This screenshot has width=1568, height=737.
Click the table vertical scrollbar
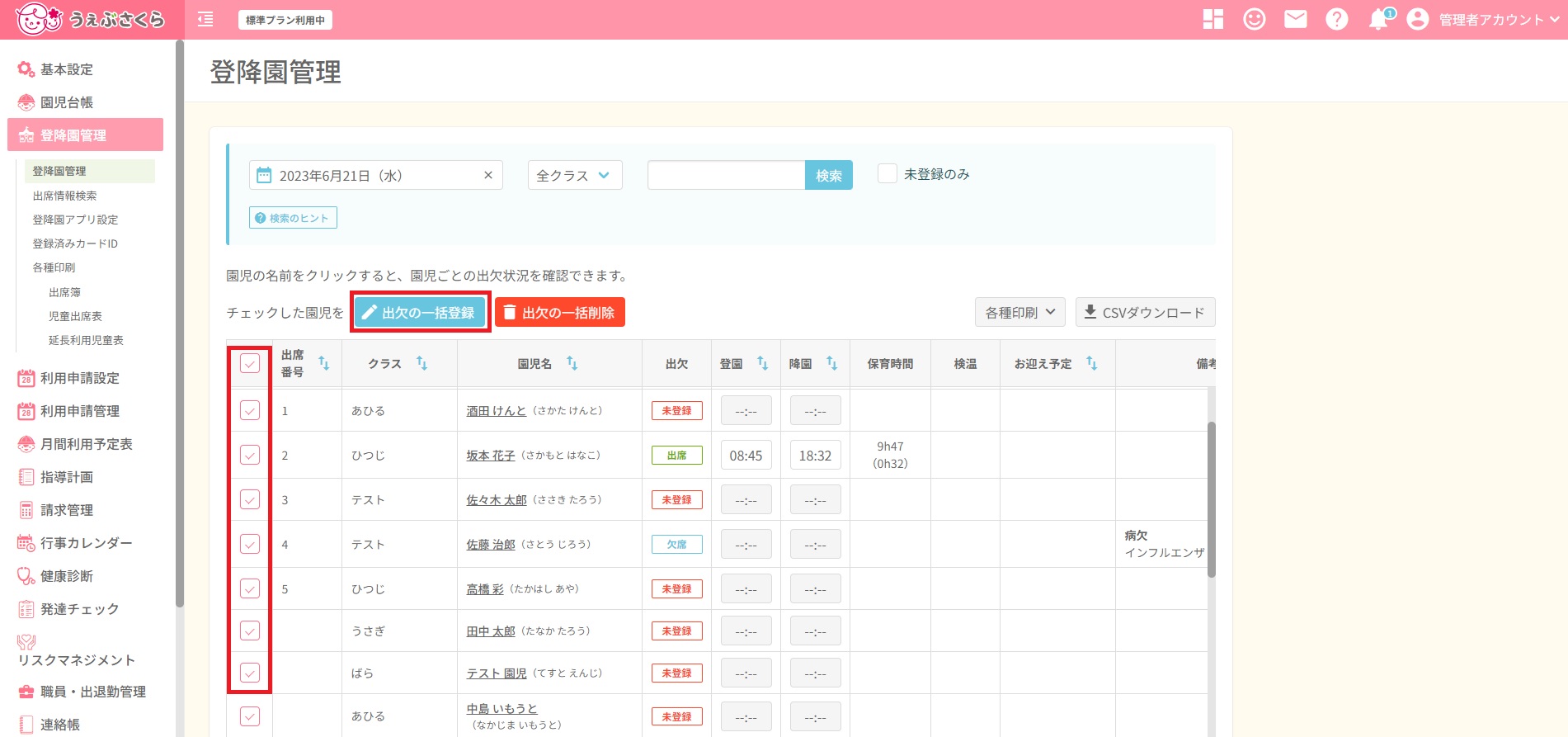(1211, 499)
